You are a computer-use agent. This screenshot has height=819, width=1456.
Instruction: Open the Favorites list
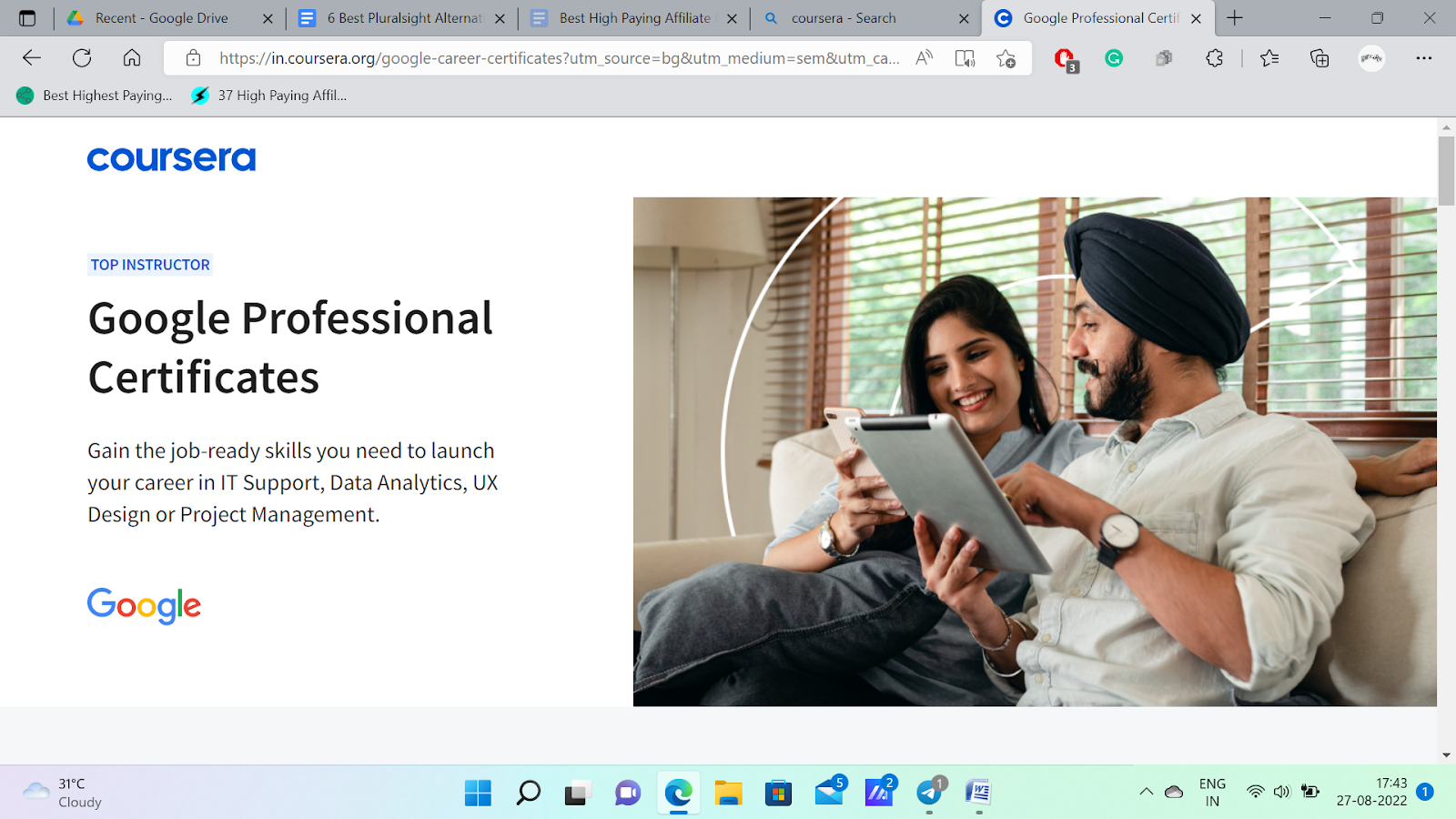click(1269, 58)
